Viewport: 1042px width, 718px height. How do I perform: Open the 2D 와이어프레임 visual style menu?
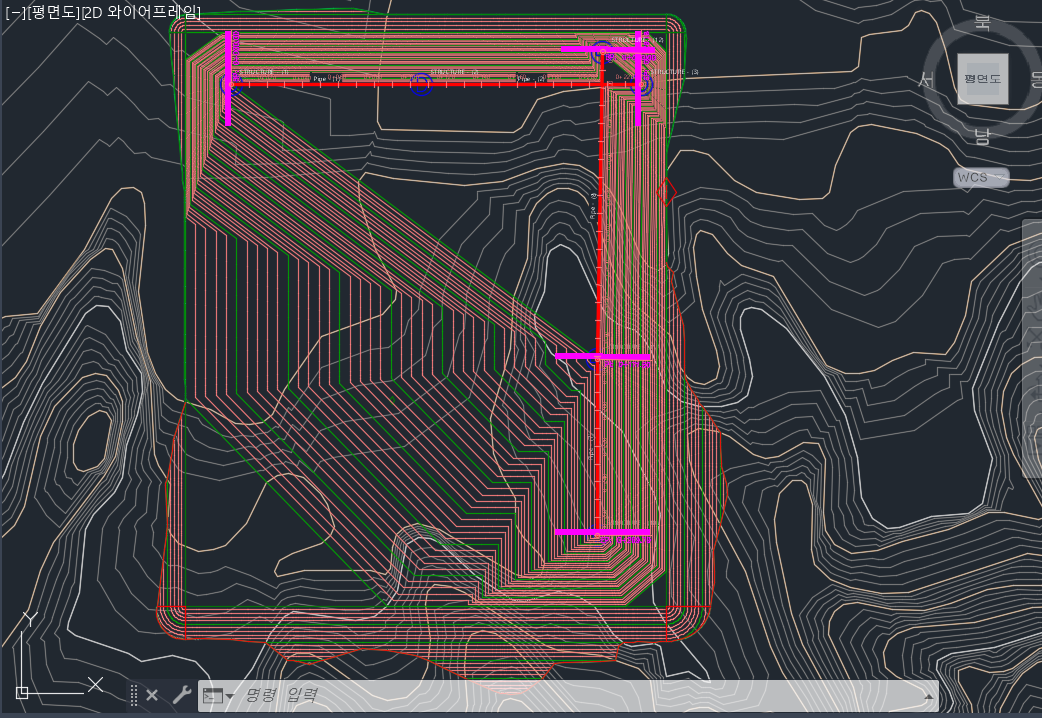point(145,13)
